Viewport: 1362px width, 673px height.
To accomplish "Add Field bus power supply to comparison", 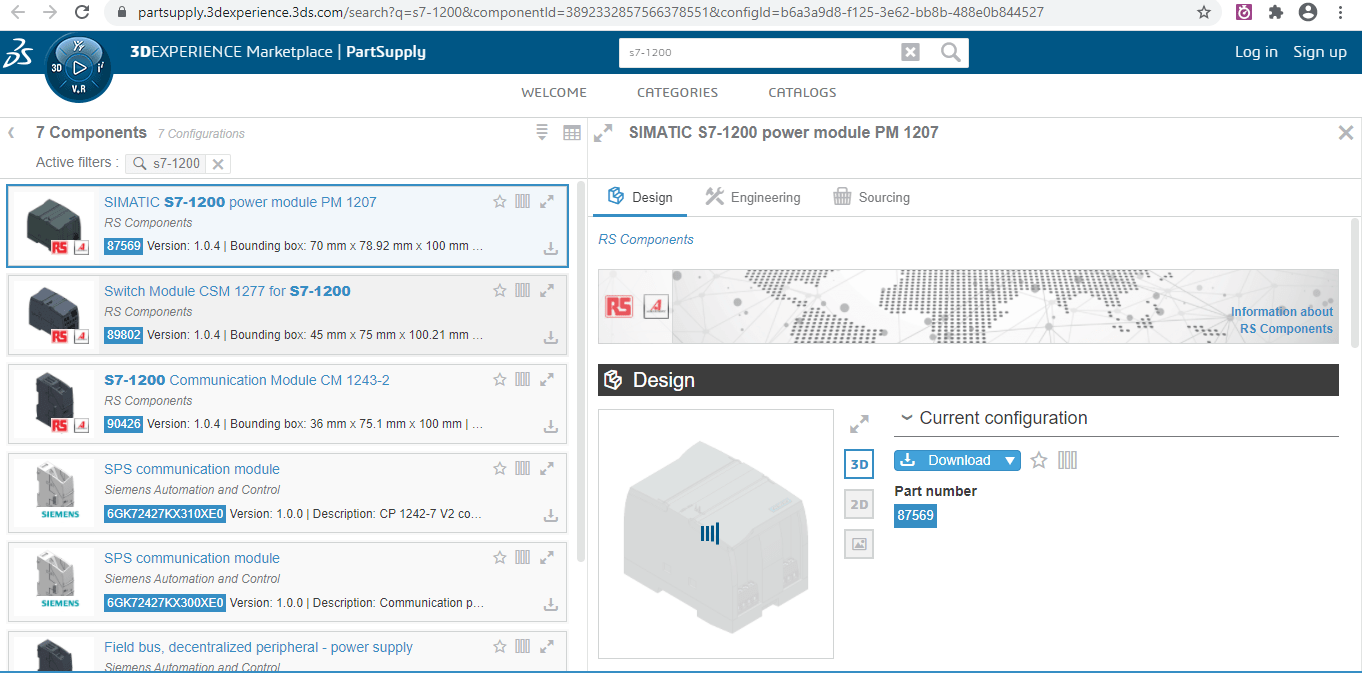I will [x=522, y=646].
